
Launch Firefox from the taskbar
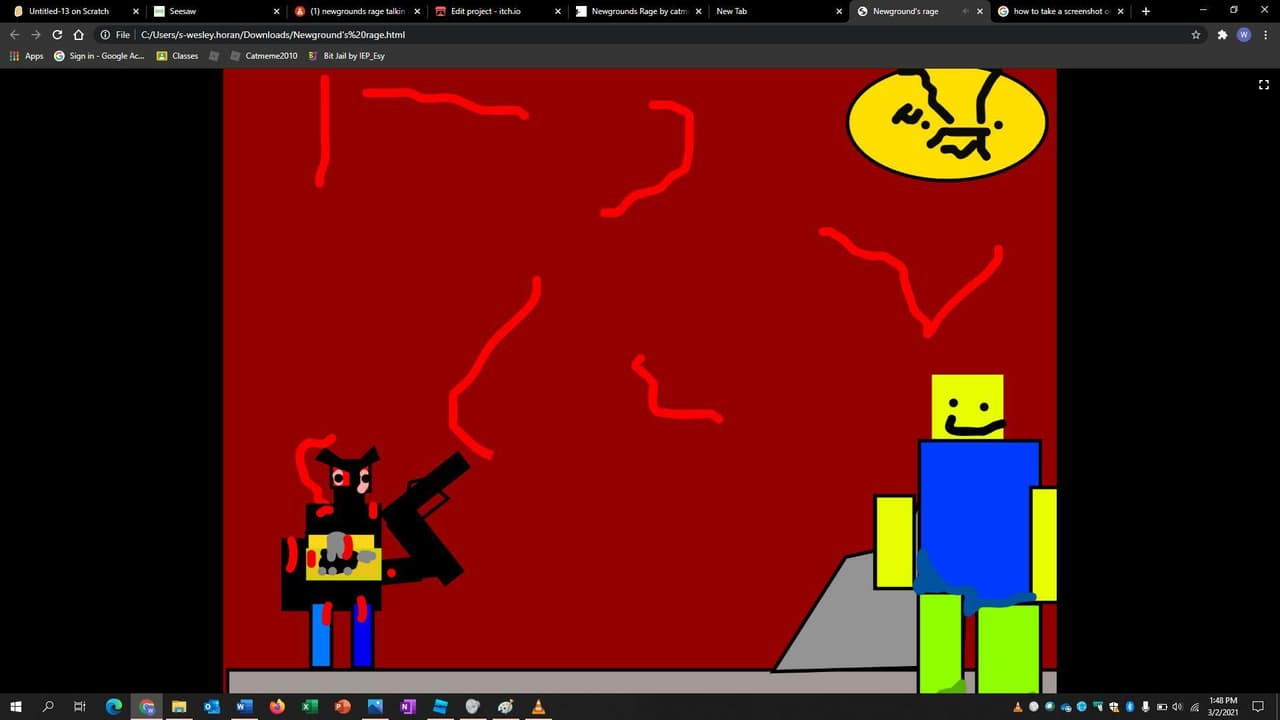coord(277,706)
